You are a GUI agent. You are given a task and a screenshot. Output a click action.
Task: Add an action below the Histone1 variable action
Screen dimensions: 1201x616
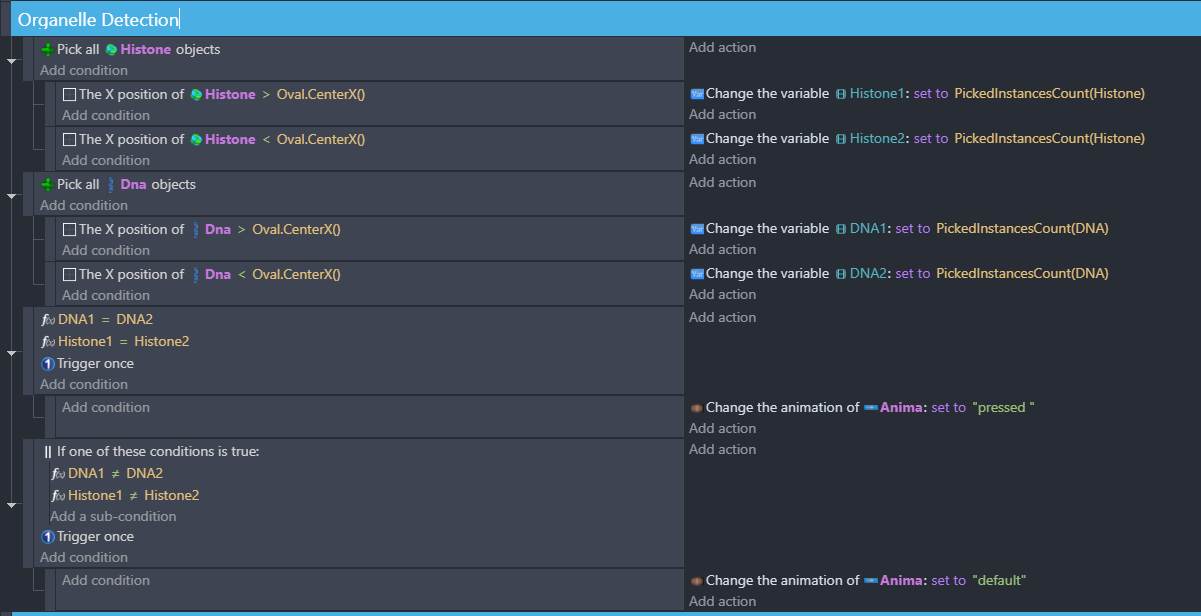722,114
